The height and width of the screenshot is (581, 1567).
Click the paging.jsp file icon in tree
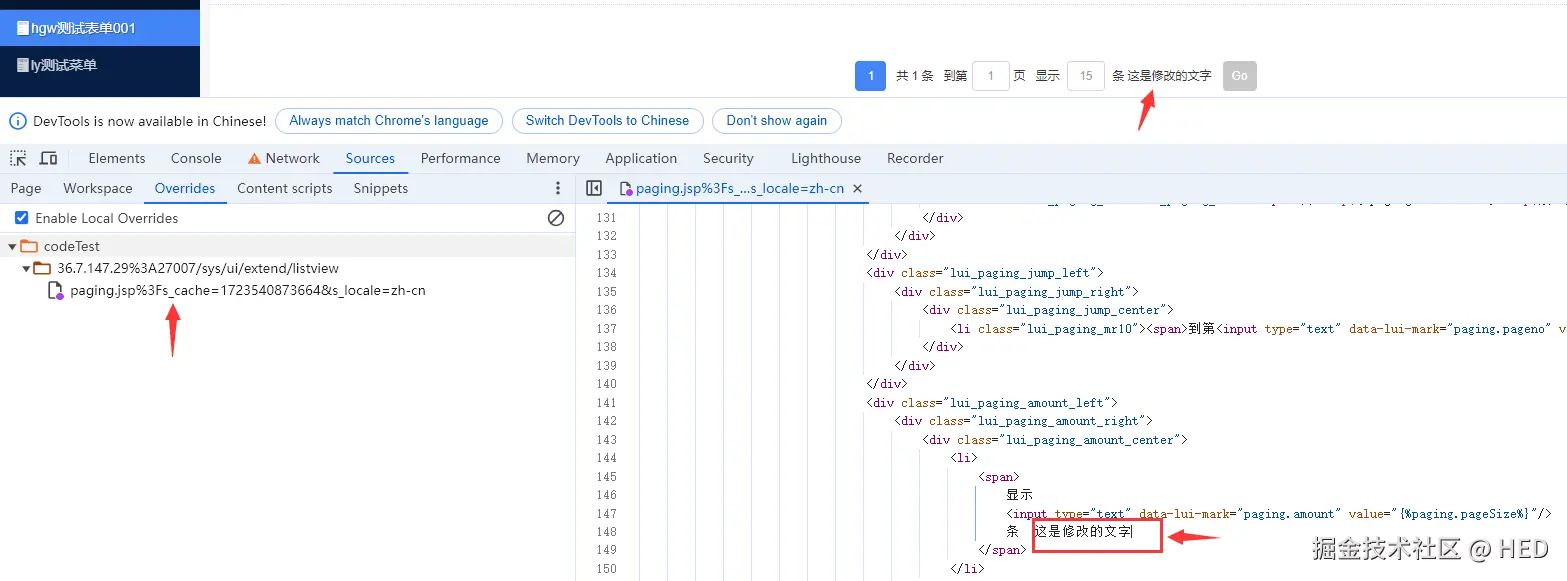[57, 291]
